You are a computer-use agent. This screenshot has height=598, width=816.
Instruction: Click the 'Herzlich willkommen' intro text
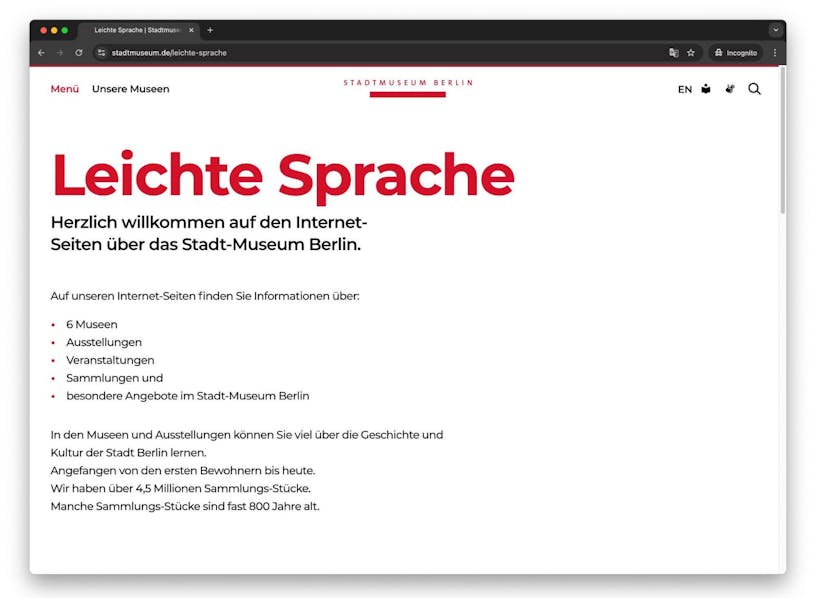[x=209, y=233]
